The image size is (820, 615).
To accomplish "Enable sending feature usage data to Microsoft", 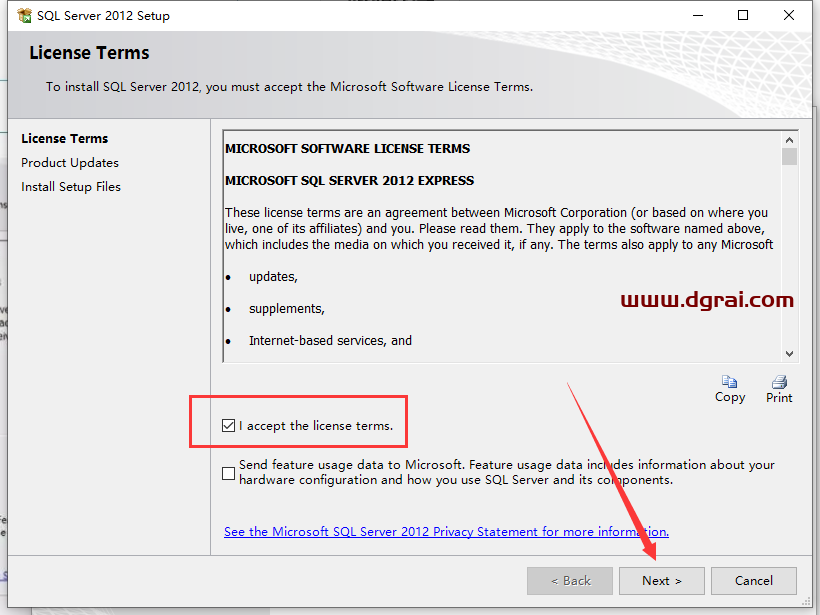I will point(228,473).
